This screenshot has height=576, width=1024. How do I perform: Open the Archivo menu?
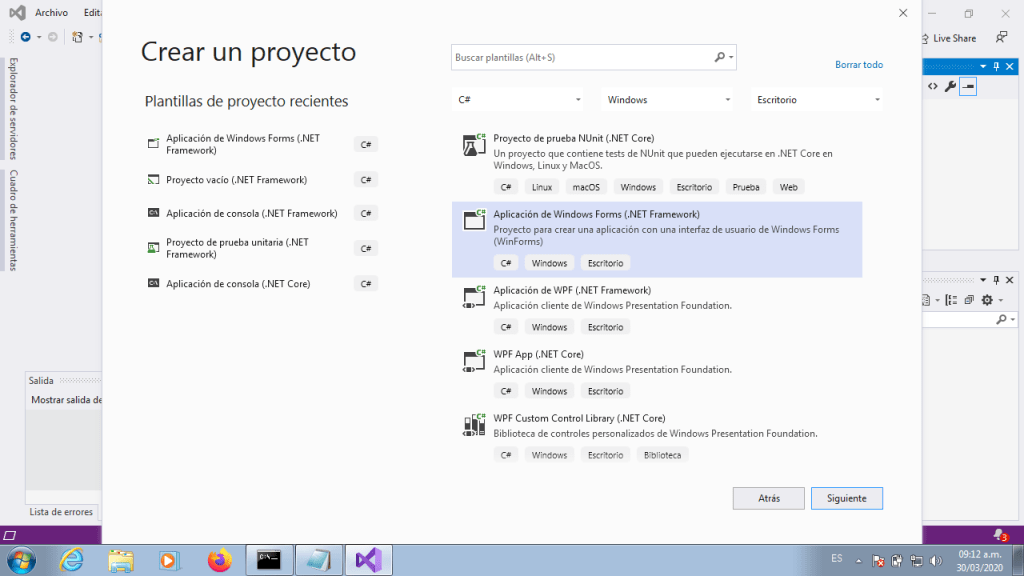pyautogui.click(x=51, y=13)
